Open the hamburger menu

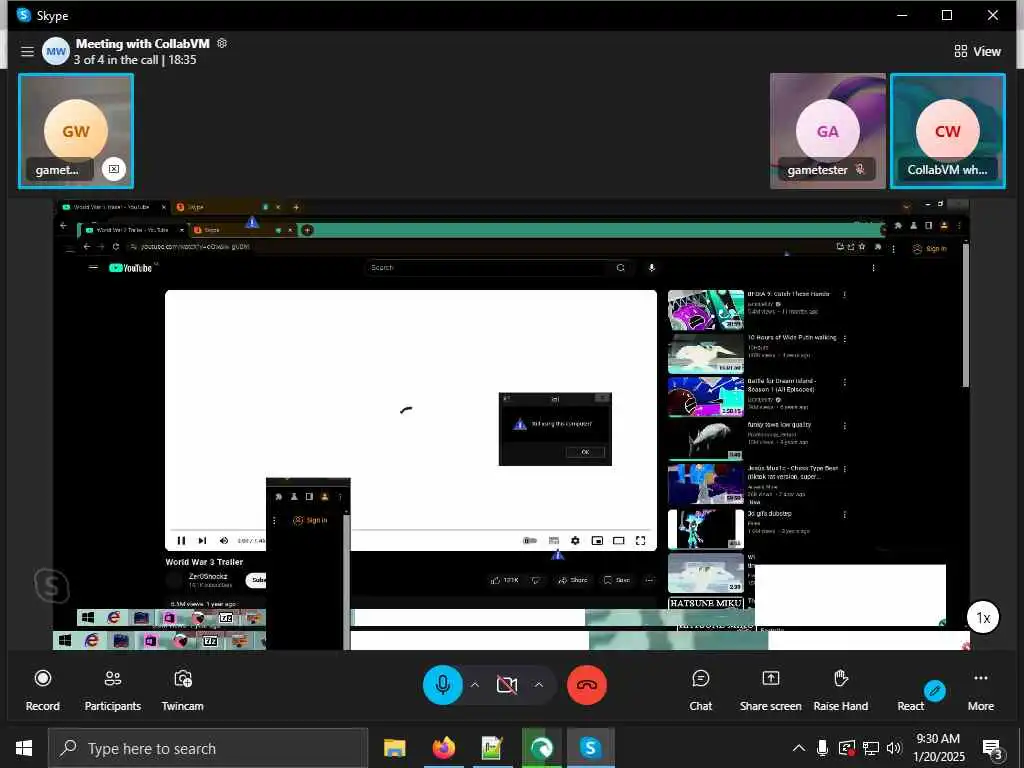[27, 51]
